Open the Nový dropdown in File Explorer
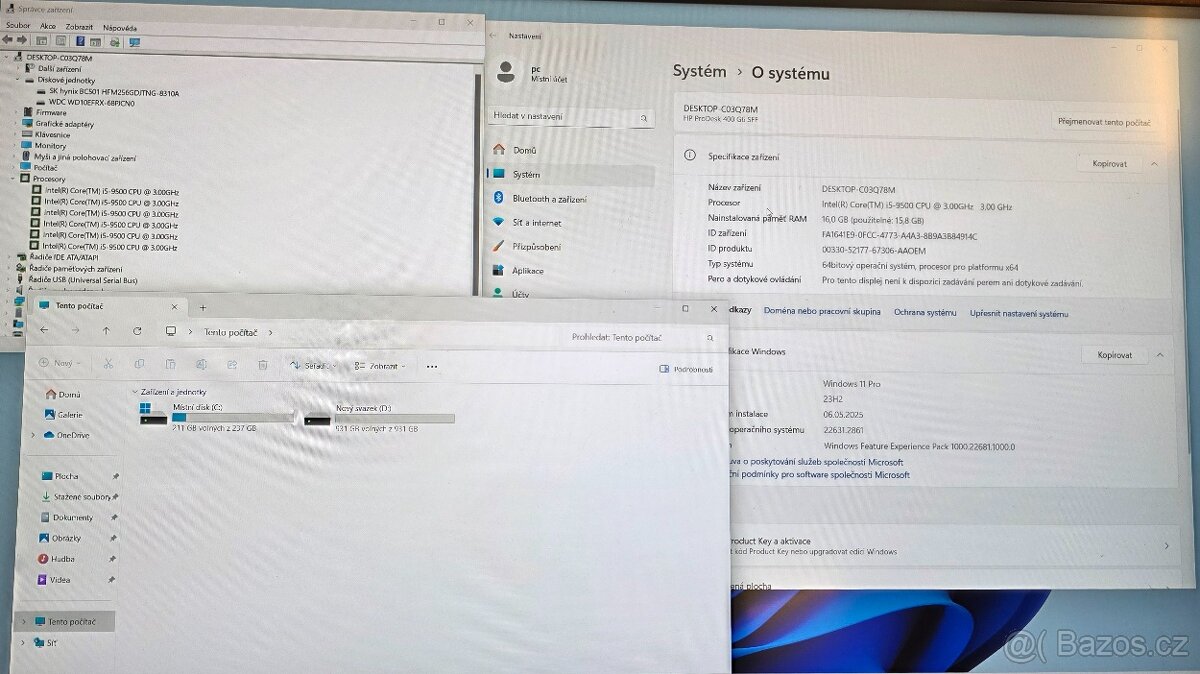 [60, 363]
